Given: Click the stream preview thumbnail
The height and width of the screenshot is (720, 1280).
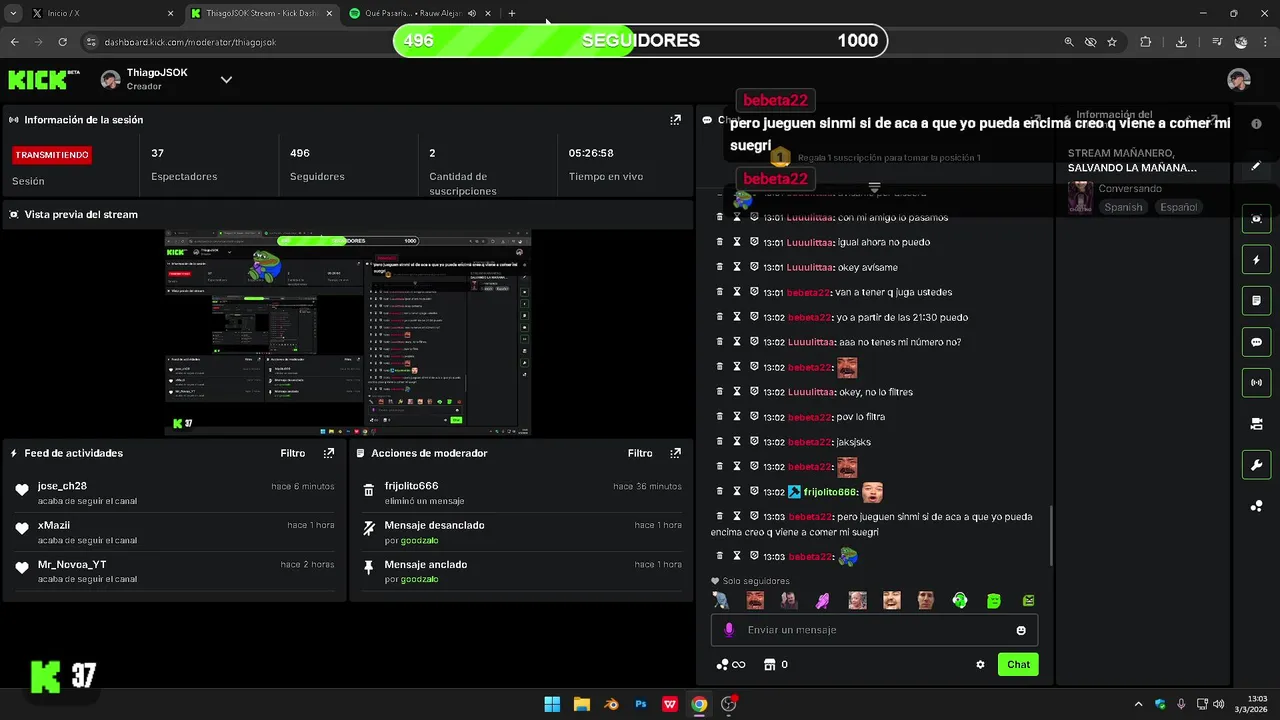Looking at the screenshot, I should pos(348,333).
